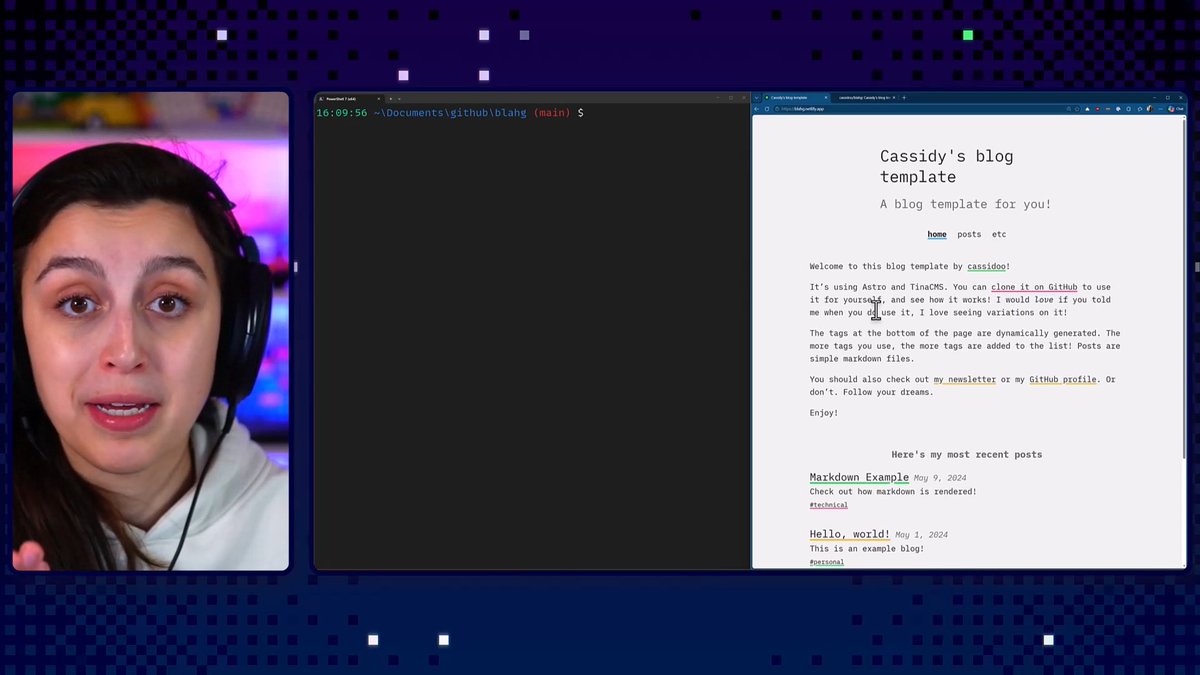Screen dimensions: 1200x675
Task: Switch to the cassidoo/blahg browser tab
Action: (x=865, y=97)
